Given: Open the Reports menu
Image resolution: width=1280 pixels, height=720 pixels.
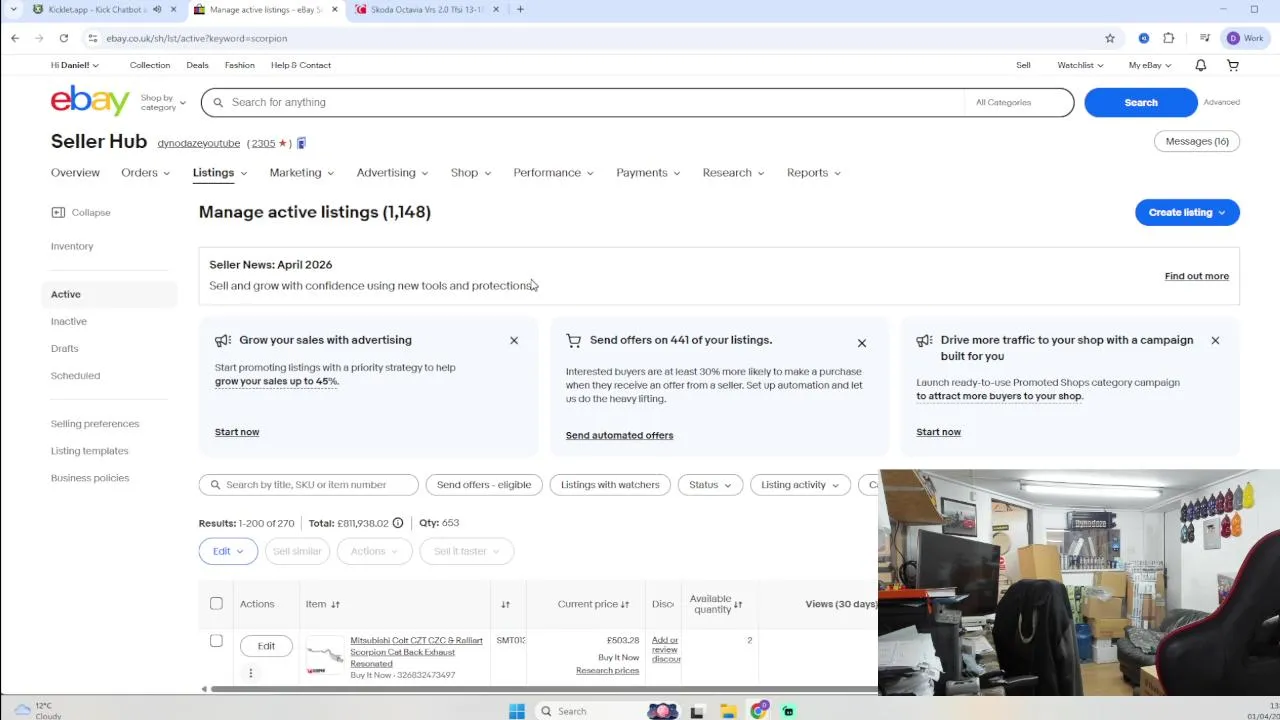Looking at the screenshot, I should pos(813,173).
